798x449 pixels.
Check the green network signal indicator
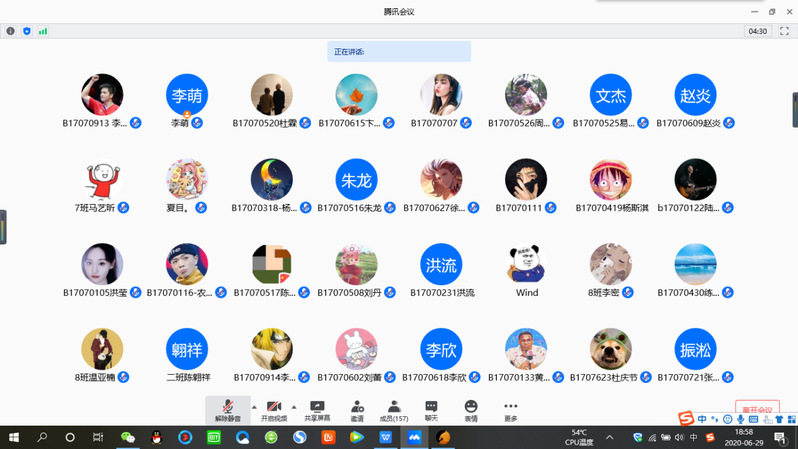pos(43,31)
